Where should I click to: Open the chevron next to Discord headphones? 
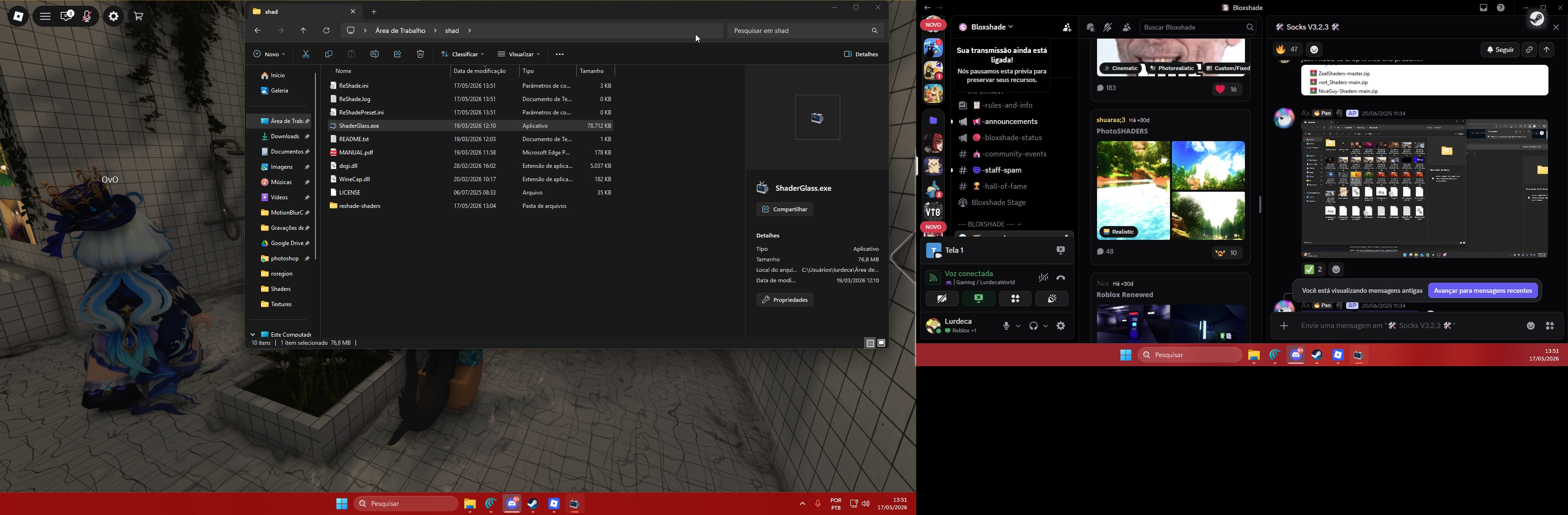pos(1046,326)
